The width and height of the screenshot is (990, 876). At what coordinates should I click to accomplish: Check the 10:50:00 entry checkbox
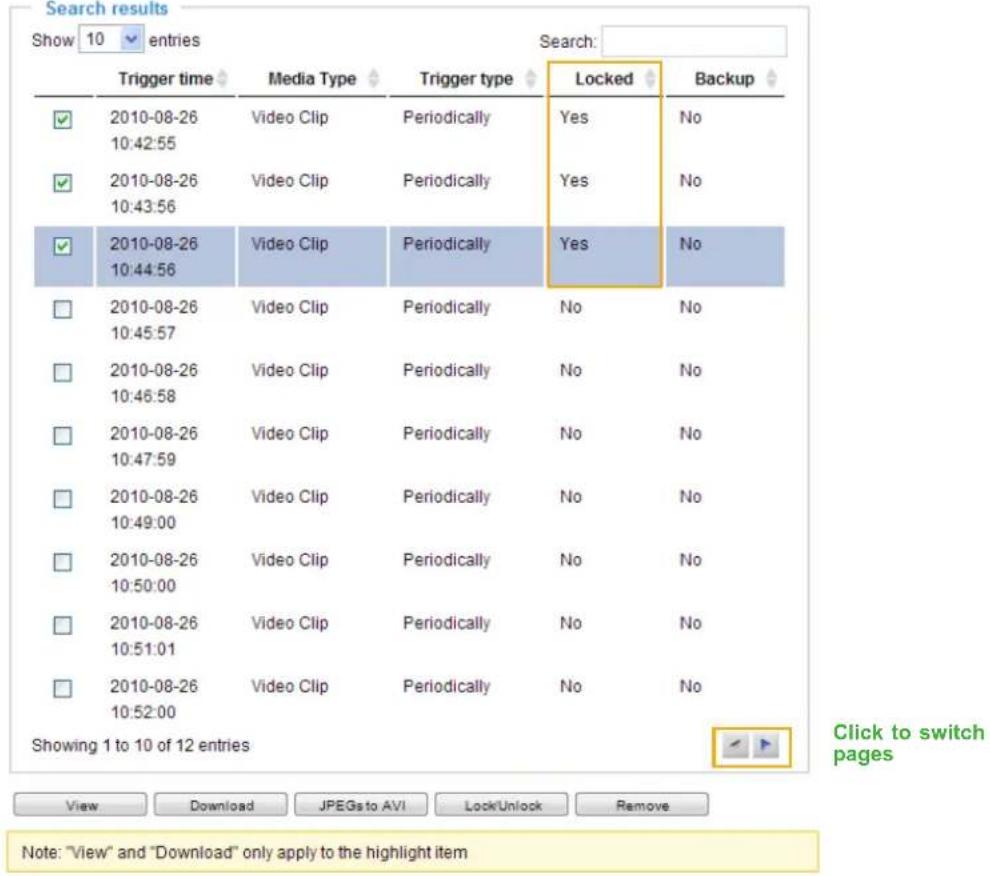pyautogui.click(x=63, y=561)
